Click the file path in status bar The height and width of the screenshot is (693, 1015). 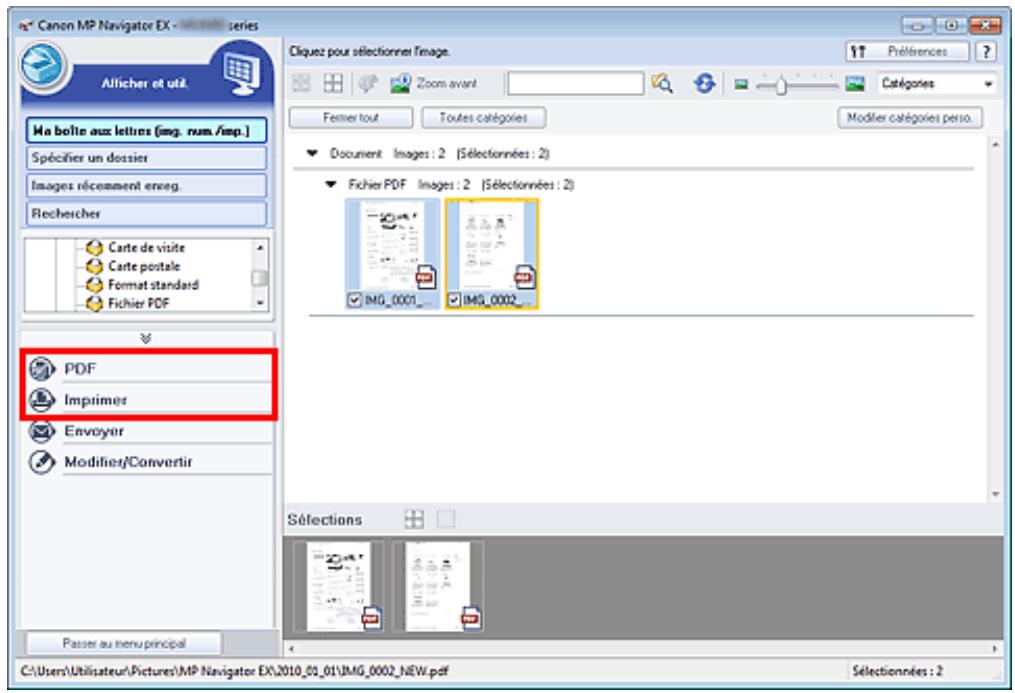[234, 671]
